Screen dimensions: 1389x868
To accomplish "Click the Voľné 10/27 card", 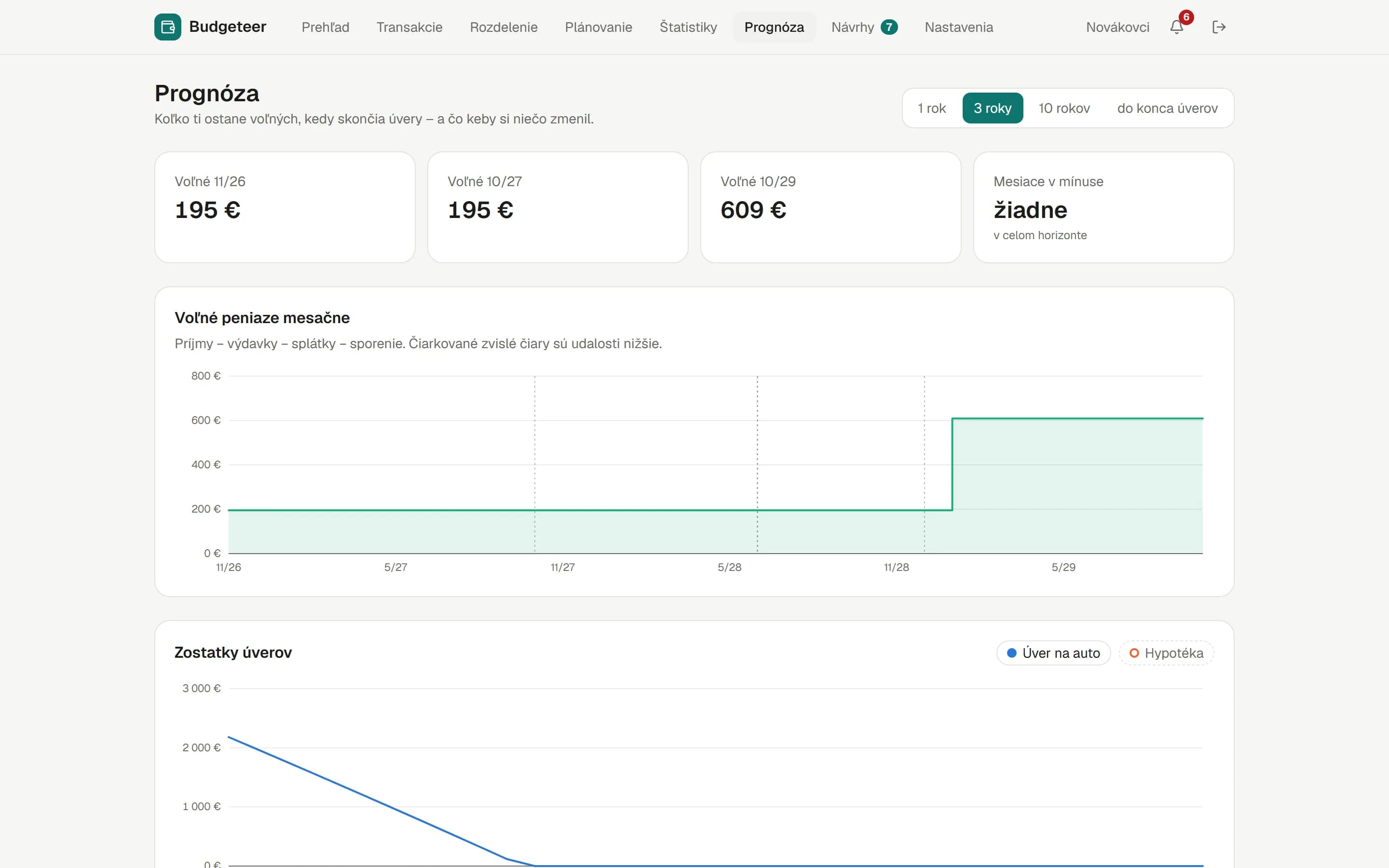I will (x=558, y=207).
